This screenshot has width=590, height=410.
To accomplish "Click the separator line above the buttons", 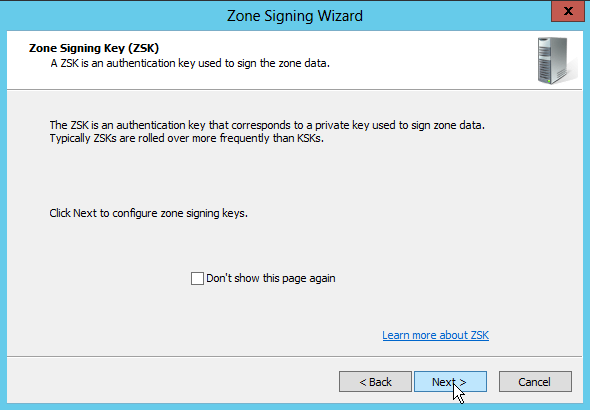I will 295,356.
